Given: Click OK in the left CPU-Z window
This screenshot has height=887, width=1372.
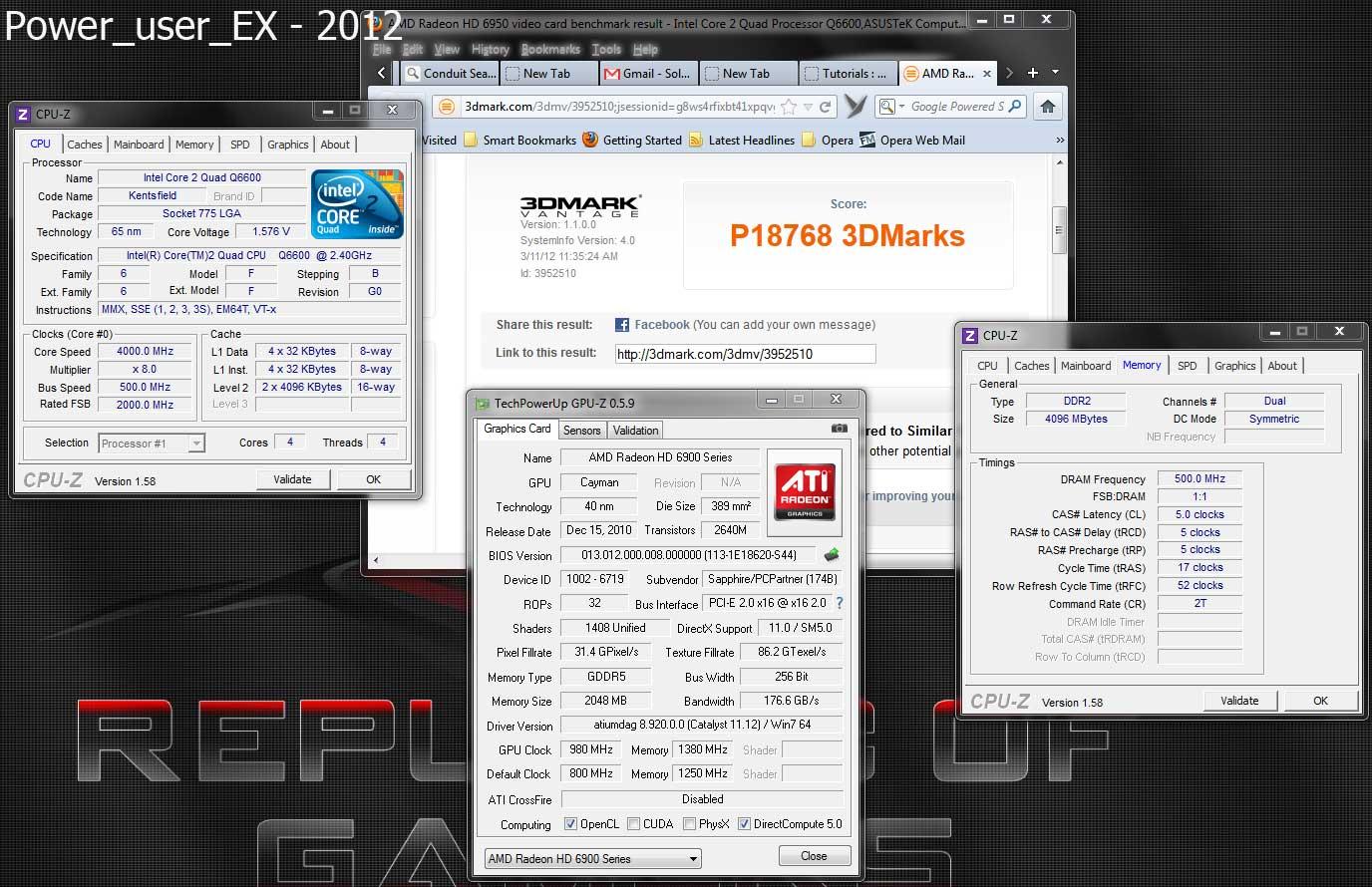Looking at the screenshot, I should coord(373,479).
